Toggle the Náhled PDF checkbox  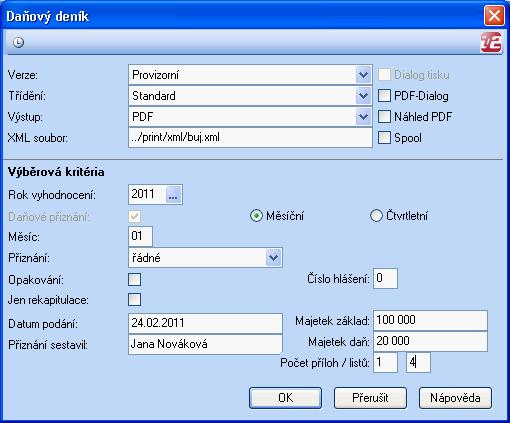click(384, 117)
